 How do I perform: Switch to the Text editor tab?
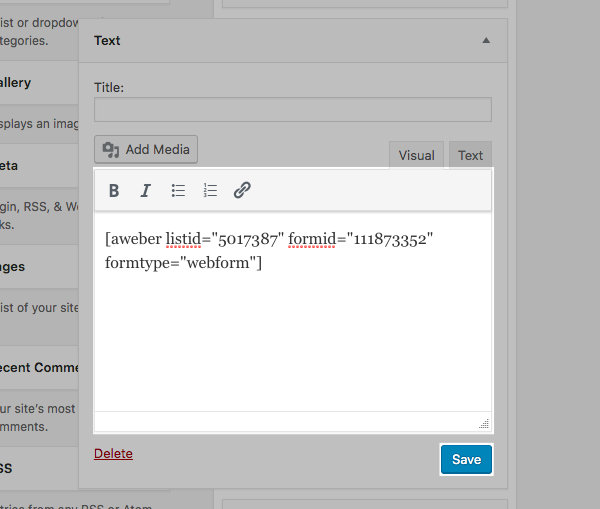click(470, 155)
